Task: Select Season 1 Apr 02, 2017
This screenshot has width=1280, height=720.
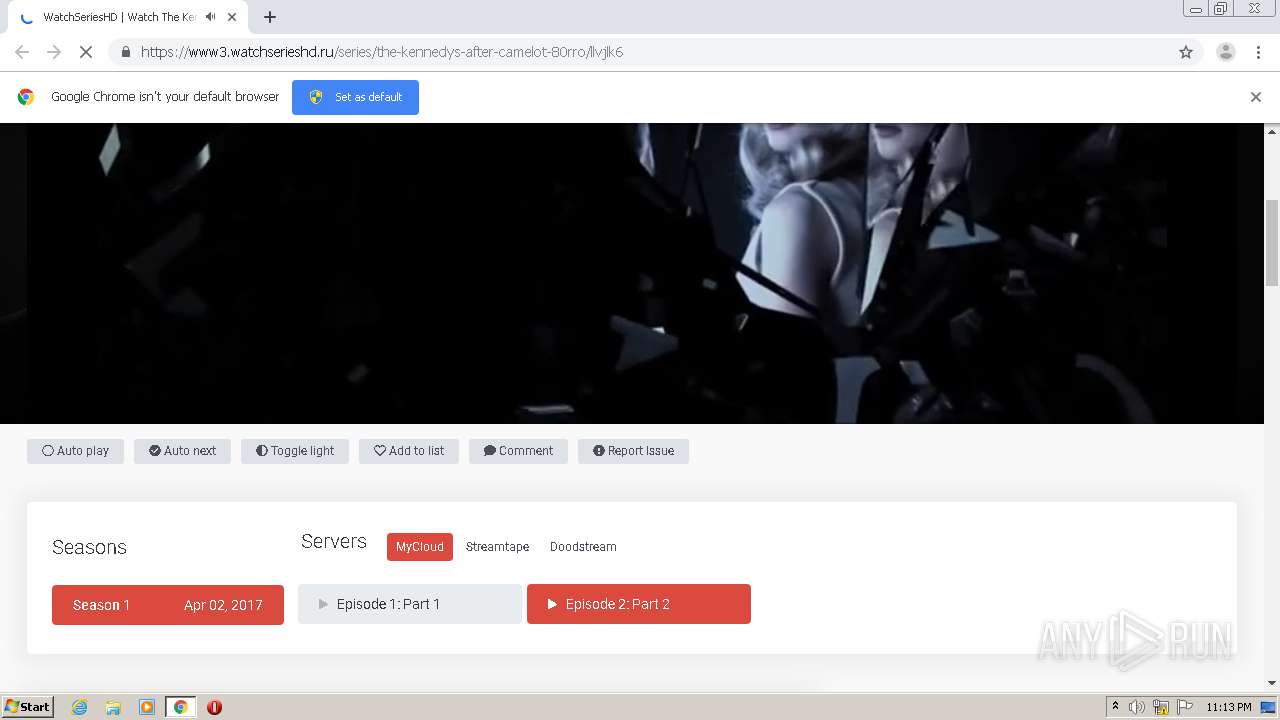Action: 168,605
